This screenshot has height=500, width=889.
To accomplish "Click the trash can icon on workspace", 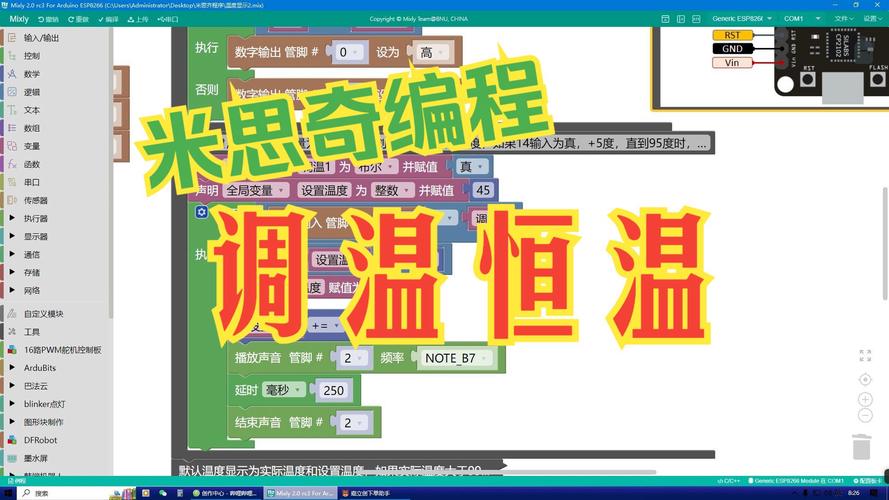I will click(x=861, y=447).
